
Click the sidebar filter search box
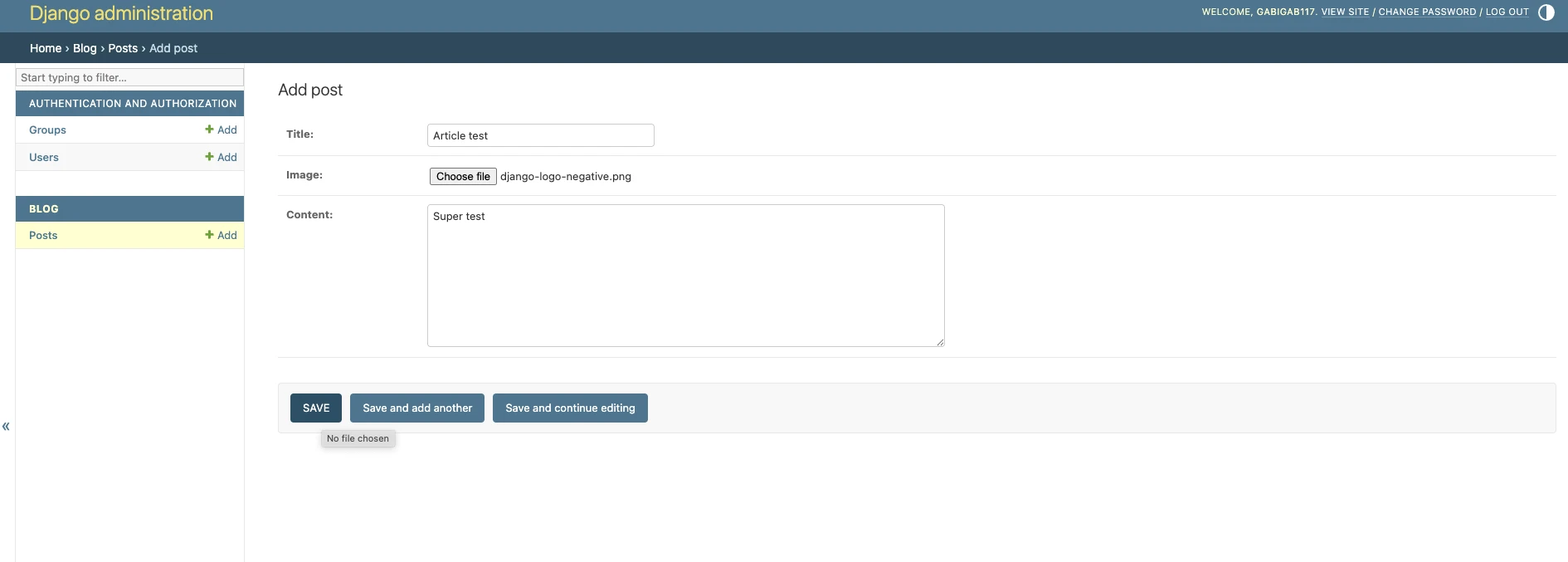(129, 78)
